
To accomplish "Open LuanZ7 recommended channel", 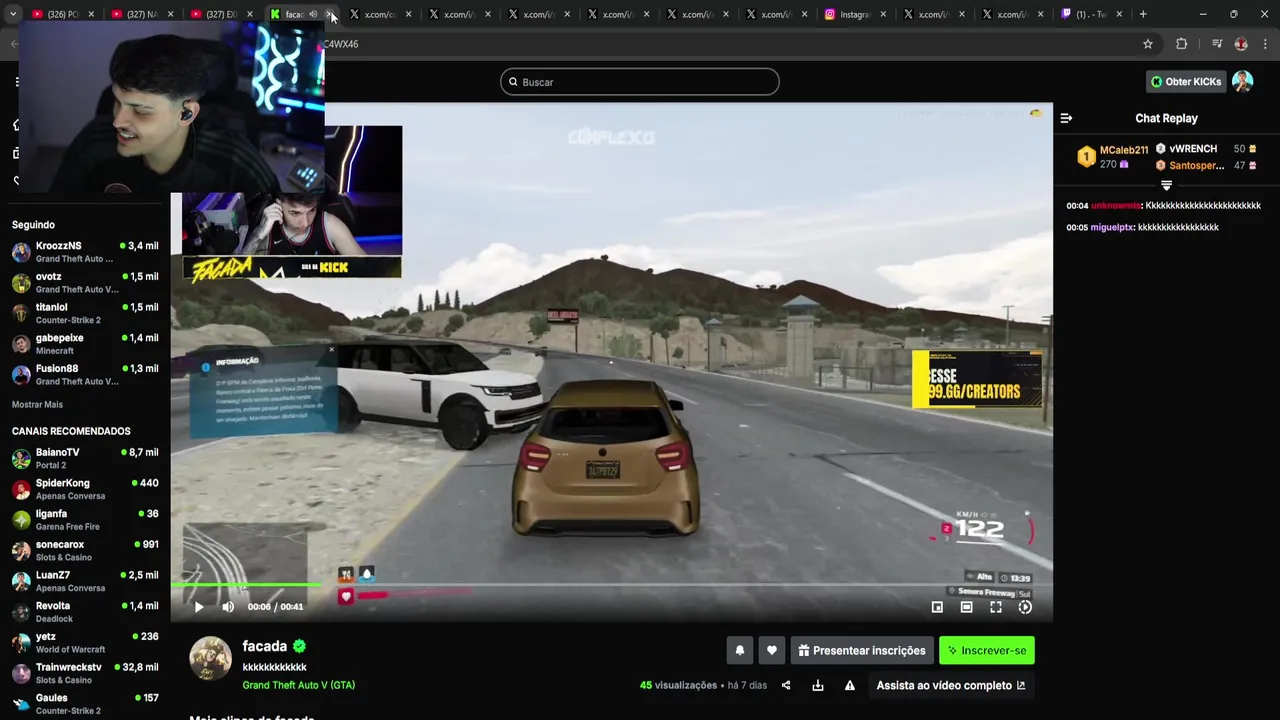I will pos(85,581).
